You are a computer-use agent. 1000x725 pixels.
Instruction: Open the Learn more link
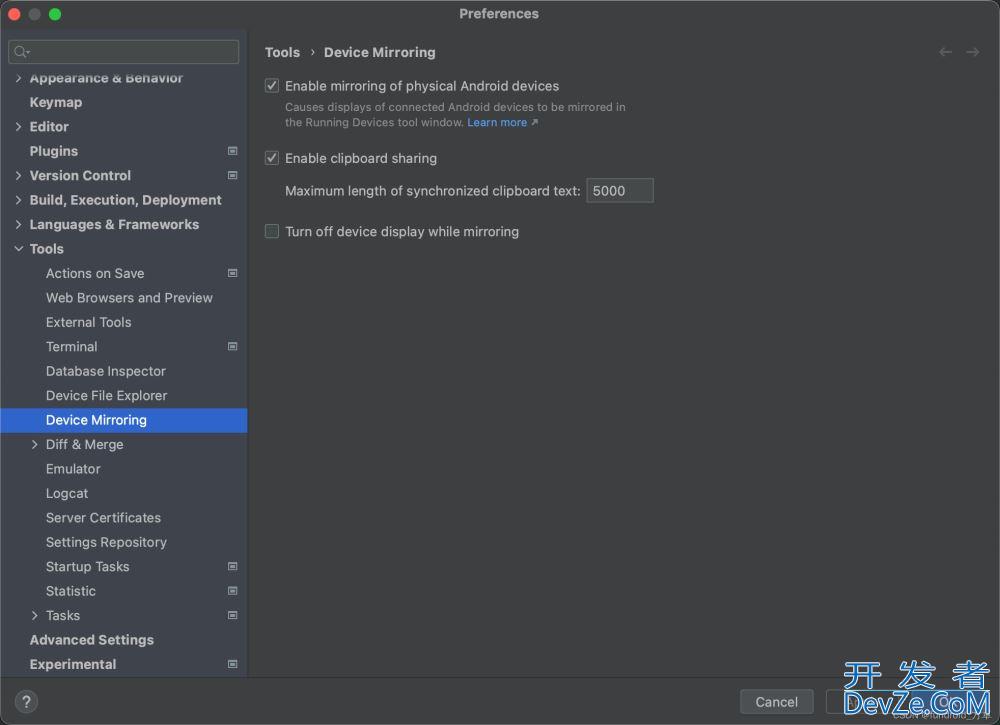coord(497,122)
